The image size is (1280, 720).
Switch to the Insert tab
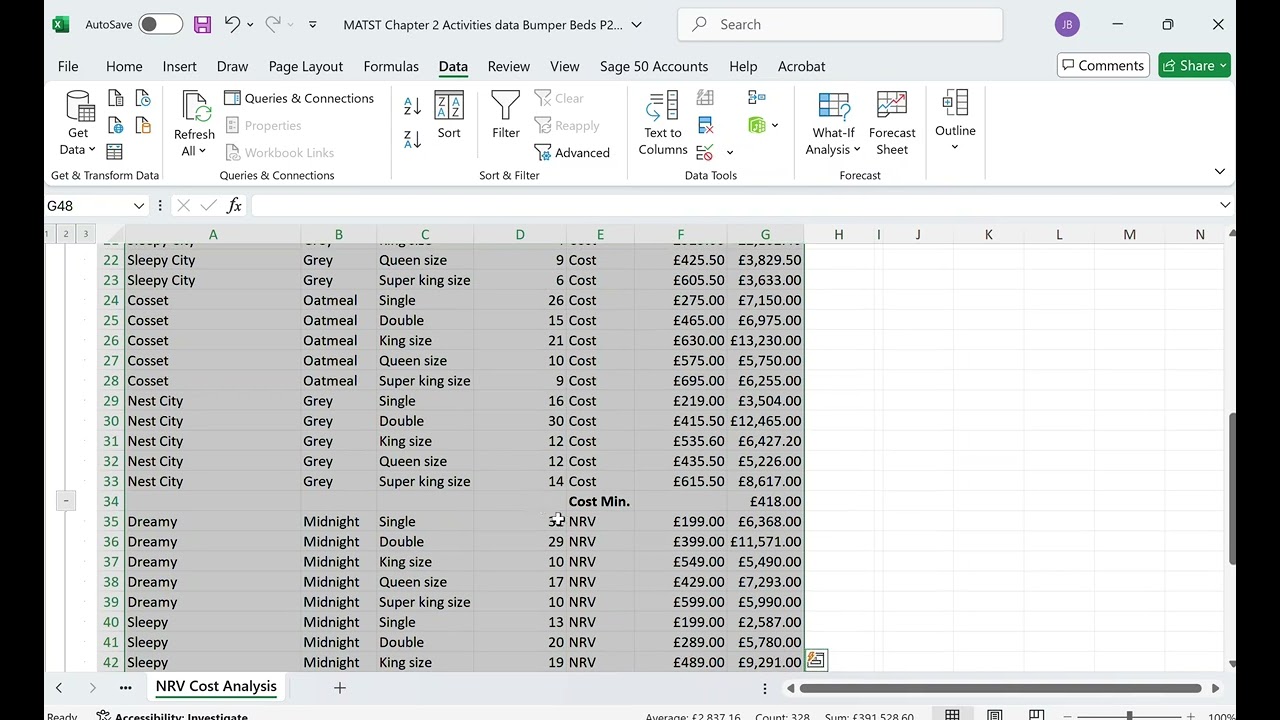click(x=180, y=66)
